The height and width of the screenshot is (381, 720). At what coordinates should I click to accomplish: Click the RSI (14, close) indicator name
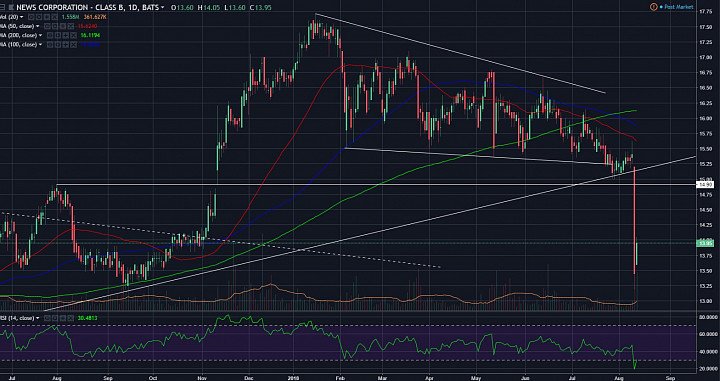click(17, 318)
